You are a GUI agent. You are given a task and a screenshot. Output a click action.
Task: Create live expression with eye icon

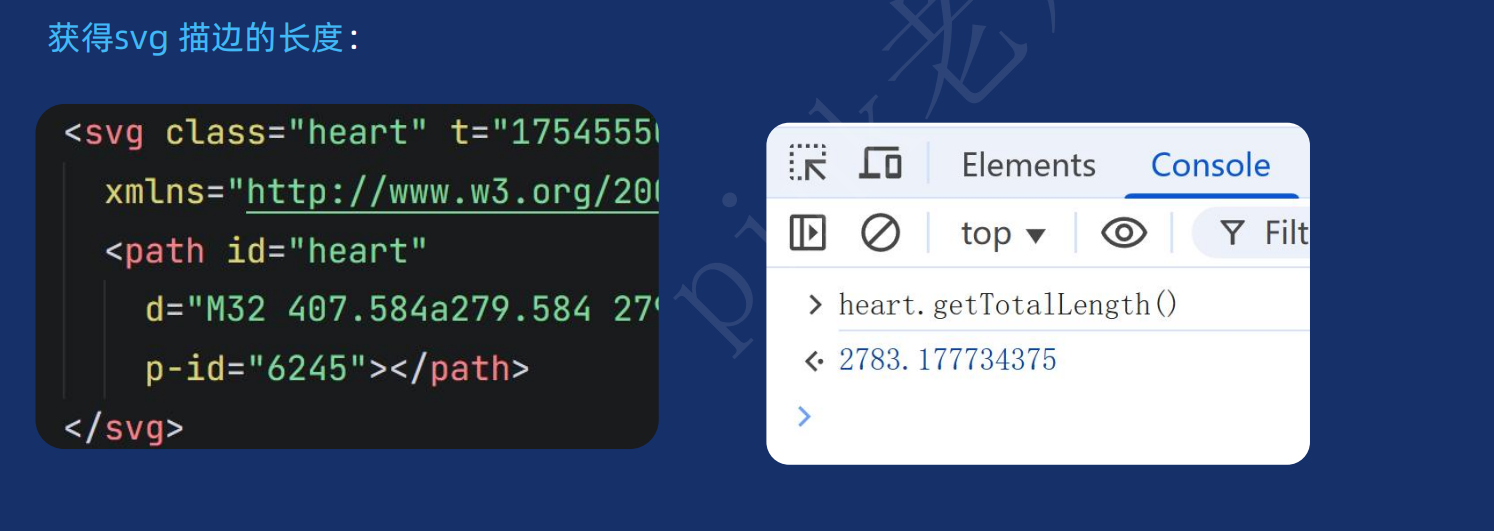1124,233
